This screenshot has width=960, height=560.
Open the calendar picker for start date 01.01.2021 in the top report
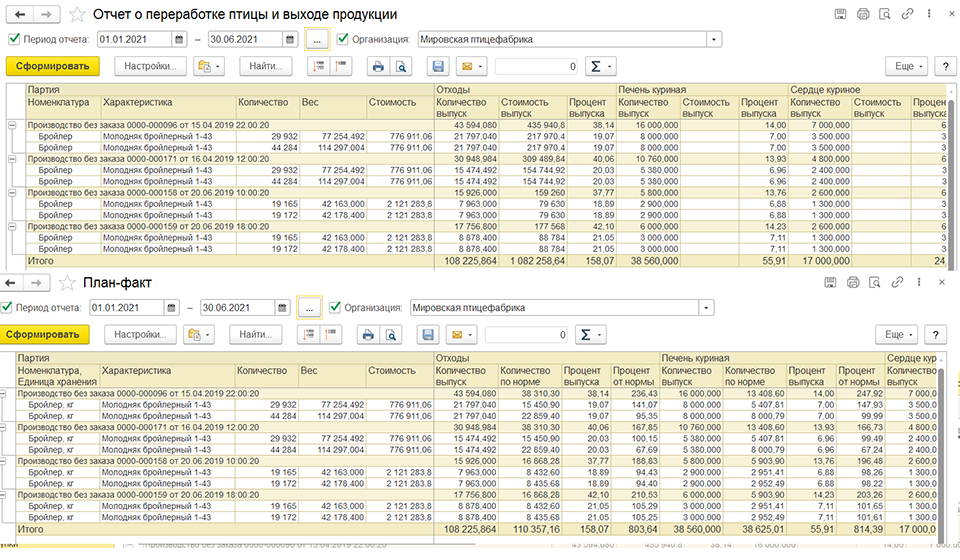point(179,39)
